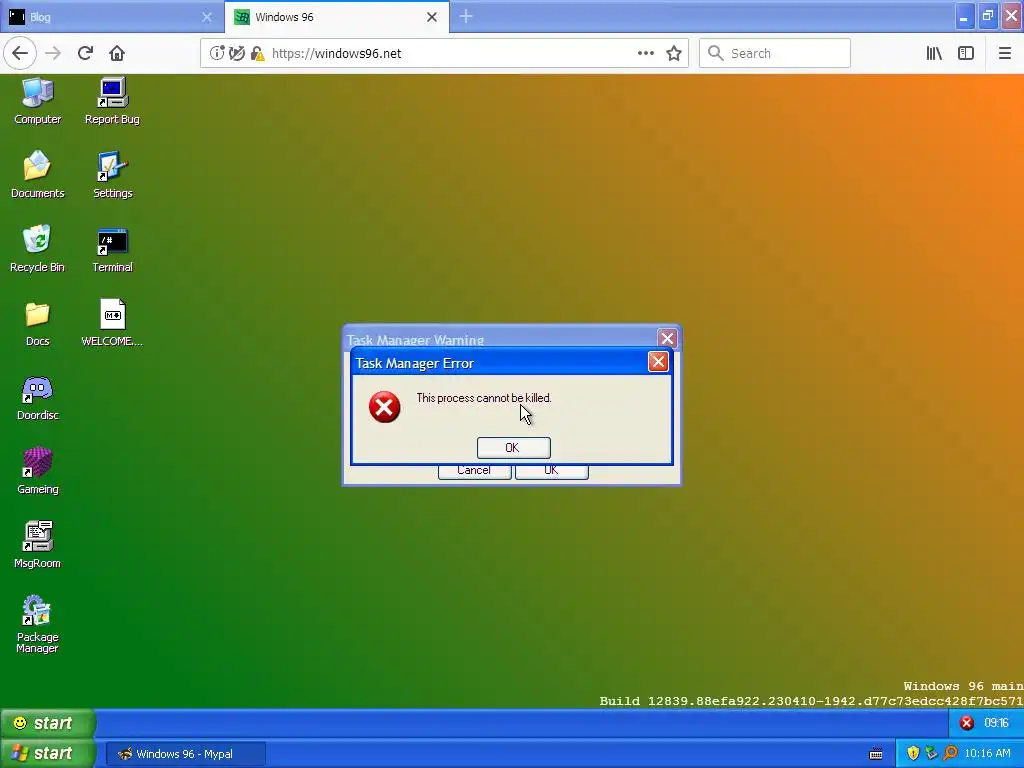Close the Blog tab
Image resolution: width=1024 pixels, height=768 pixels.
point(207,17)
